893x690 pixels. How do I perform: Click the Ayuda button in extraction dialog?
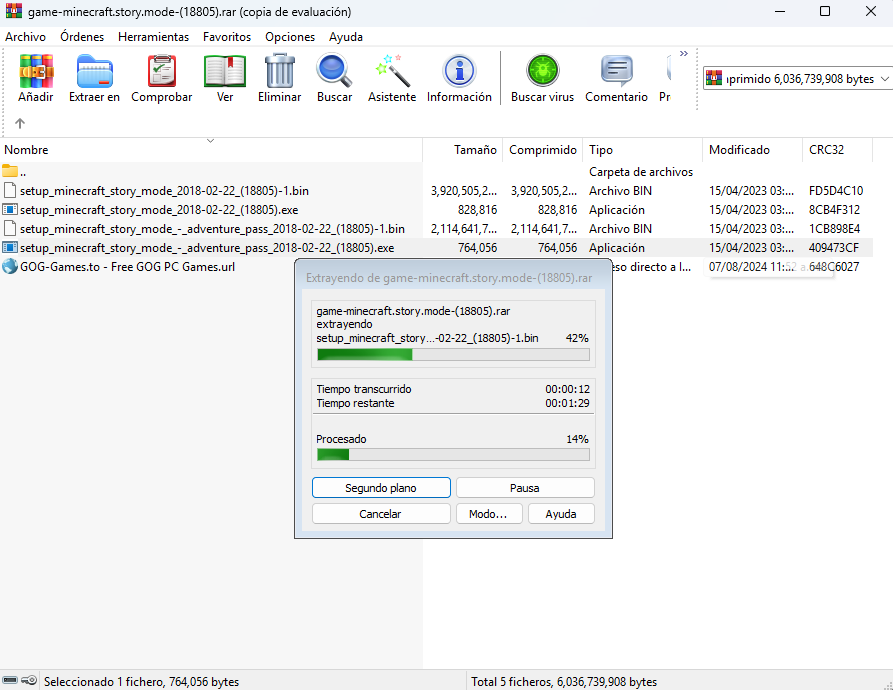(x=561, y=514)
